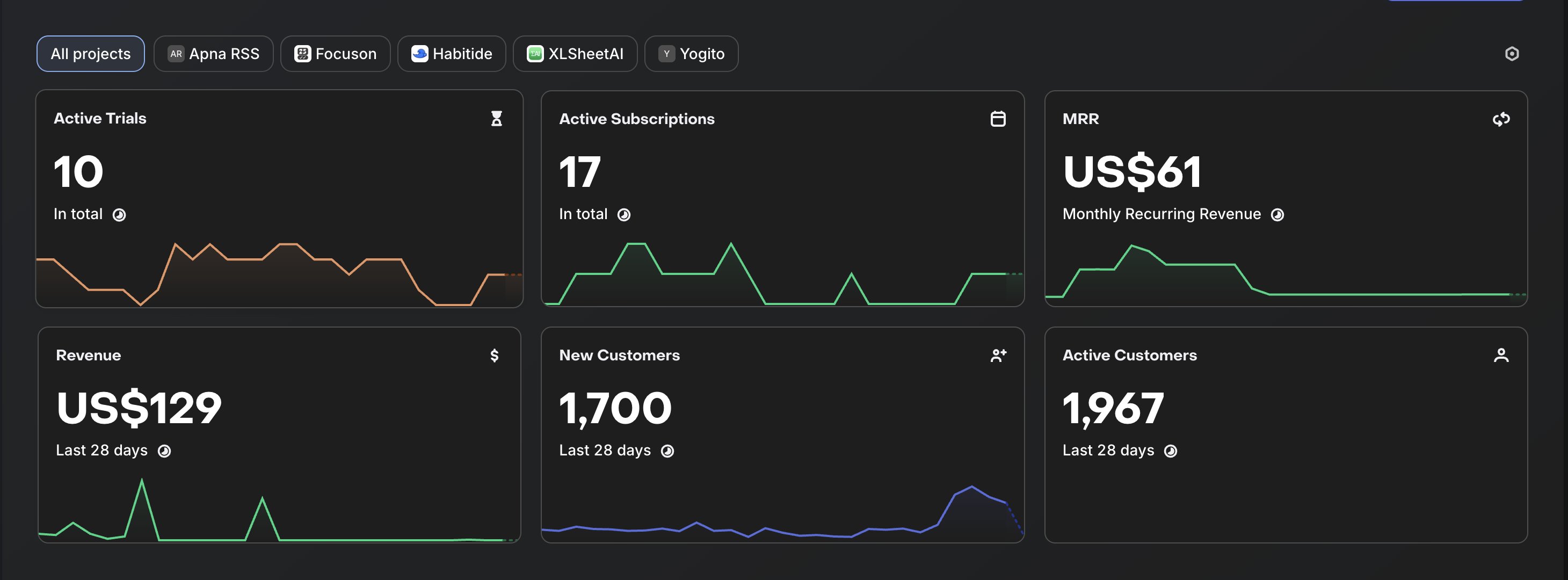Click the calendar icon on Active Subscriptions
The height and width of the screenshot is (580, 1568).
click(x=998, y=119)
